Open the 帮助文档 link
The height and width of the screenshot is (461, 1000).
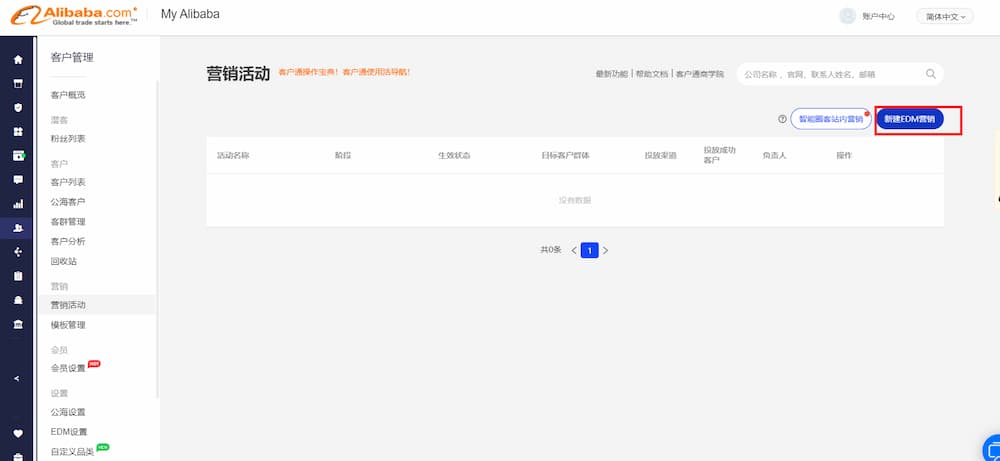pos(651,74)
